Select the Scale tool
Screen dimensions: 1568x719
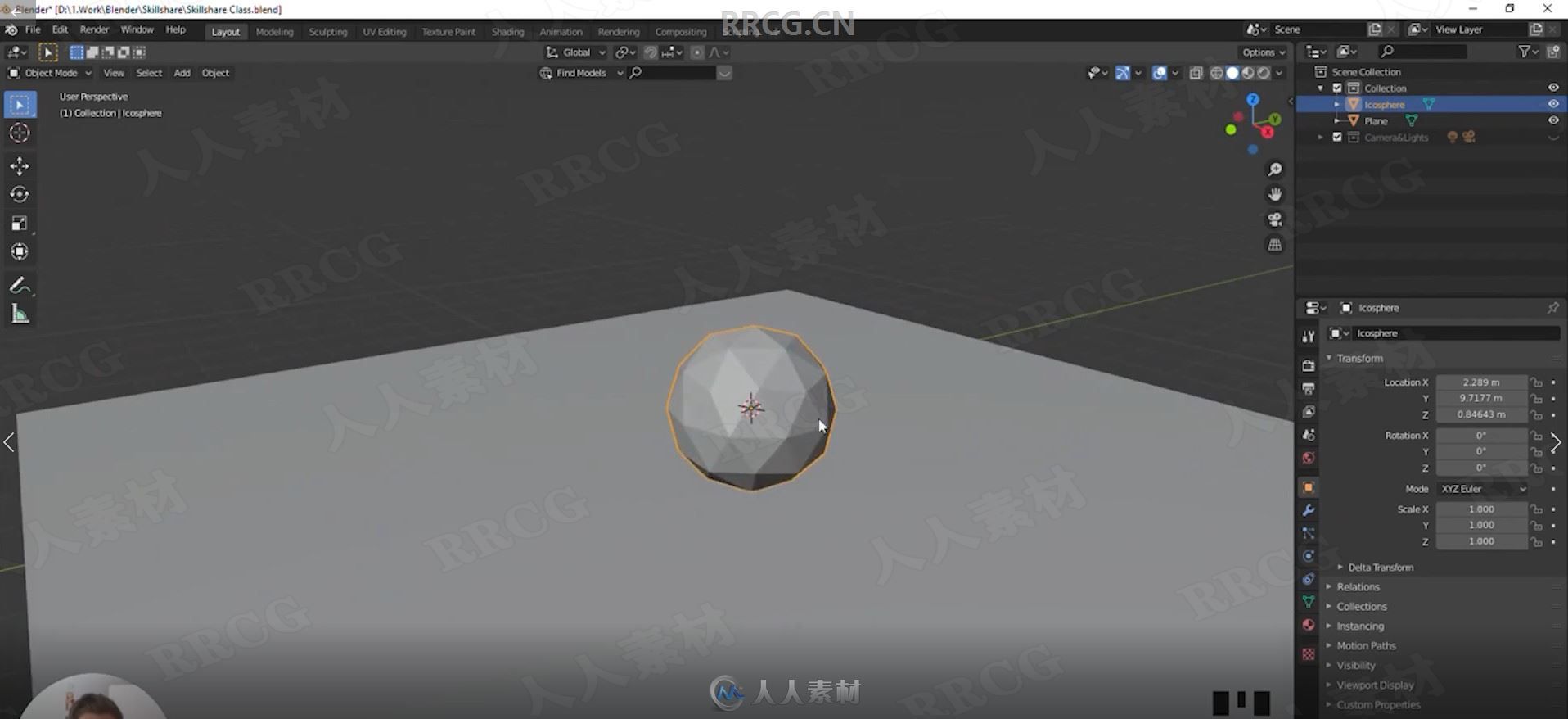click(x=20, y=223)
